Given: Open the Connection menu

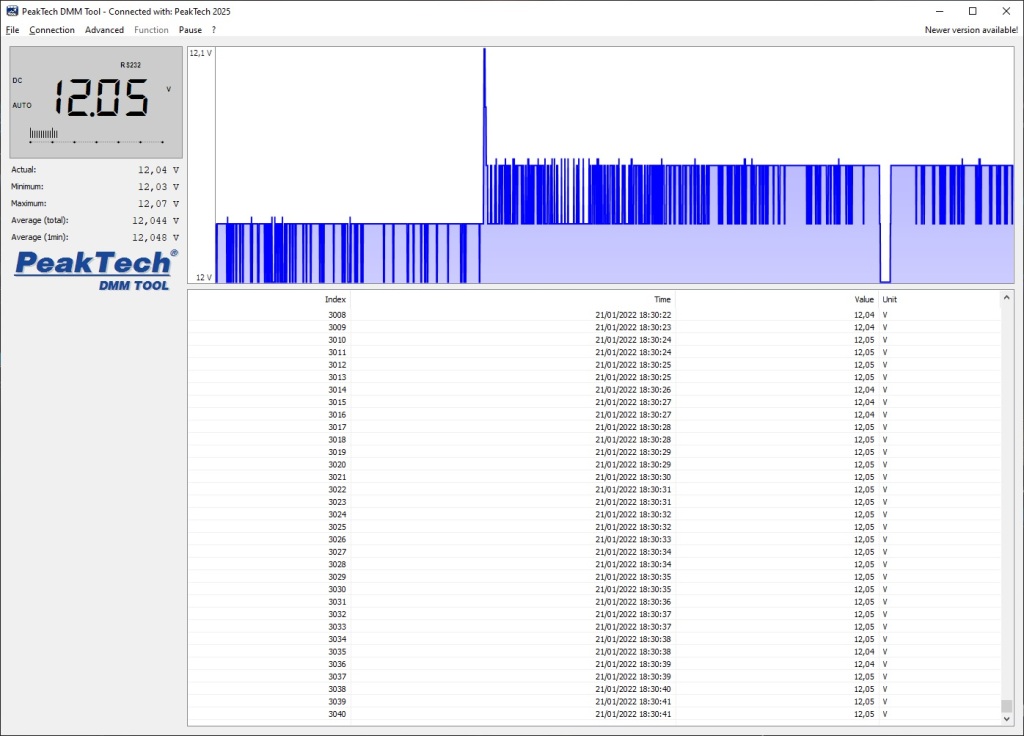Looking at the screenshot, I should point(52,30).
